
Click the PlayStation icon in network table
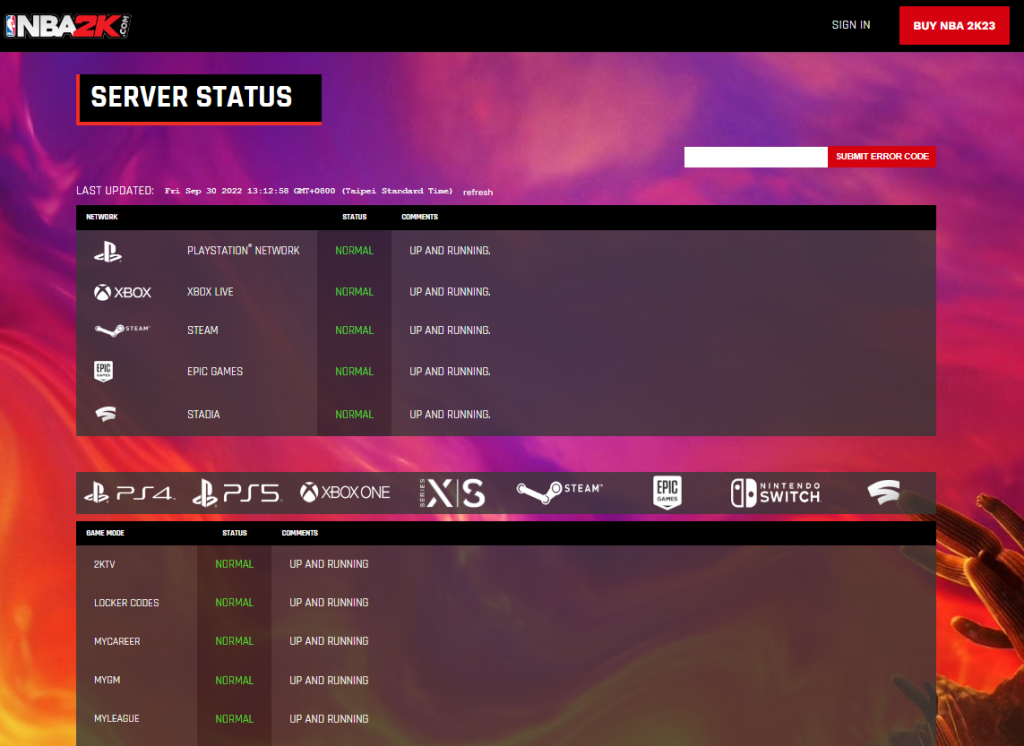pyautogui.click(x=108, y=251)
